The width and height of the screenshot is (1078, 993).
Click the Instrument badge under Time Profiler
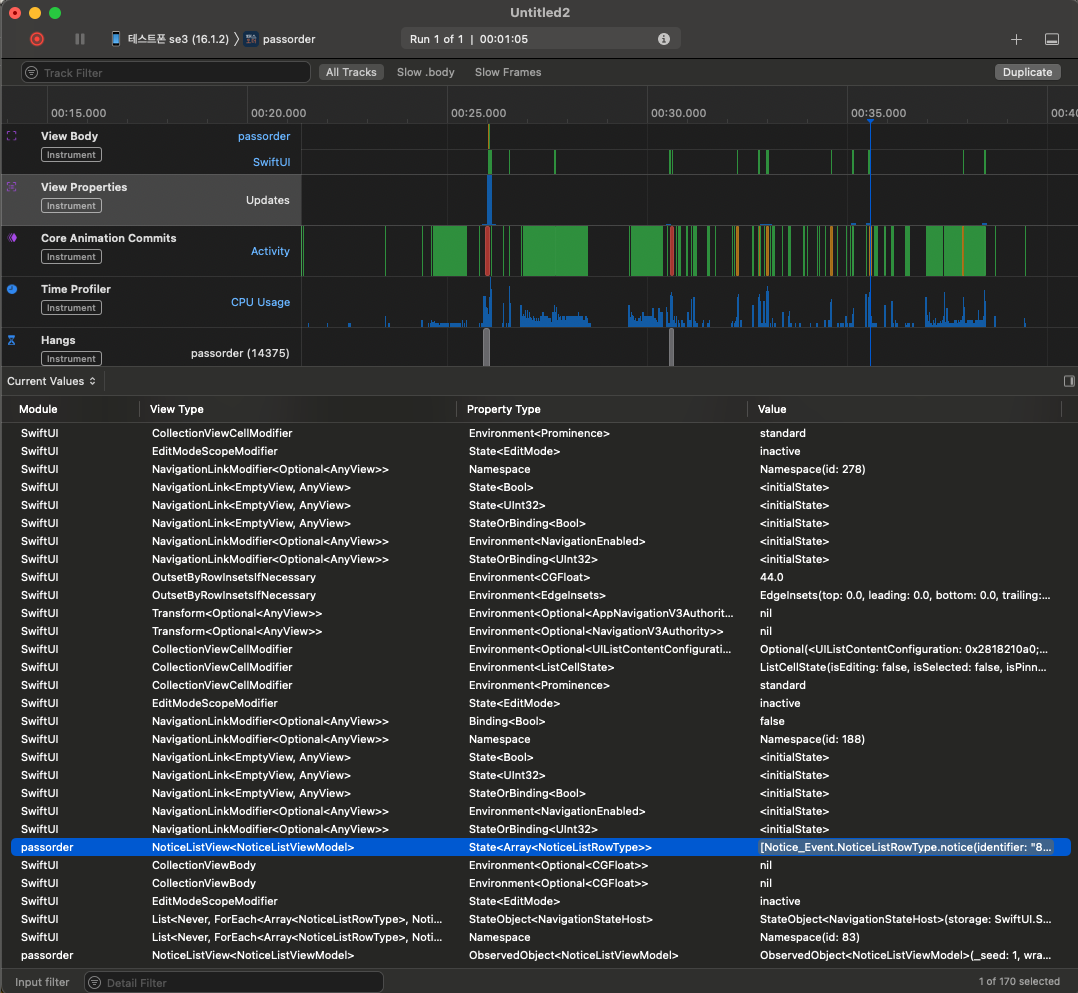(x=72, y=307)
